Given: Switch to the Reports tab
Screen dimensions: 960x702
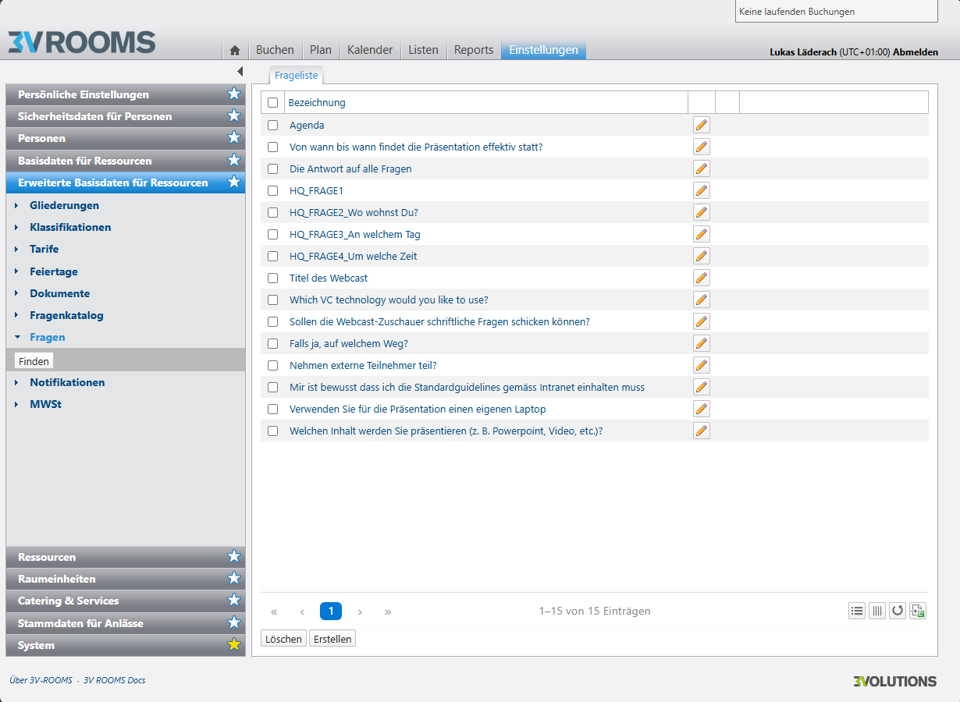Looking at the screenshot, I should [473, 50].
